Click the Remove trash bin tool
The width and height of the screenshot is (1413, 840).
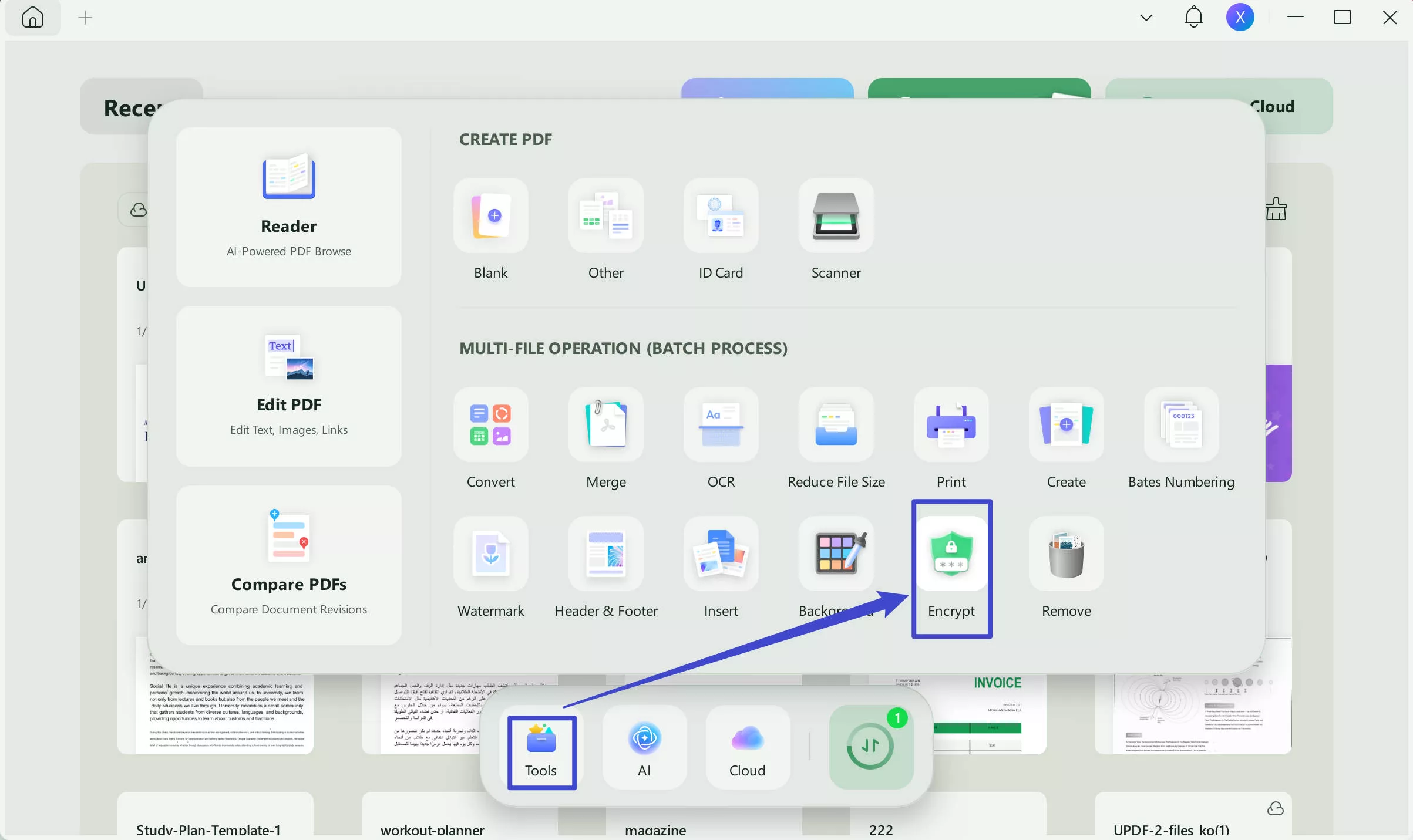coord(1066,554)
